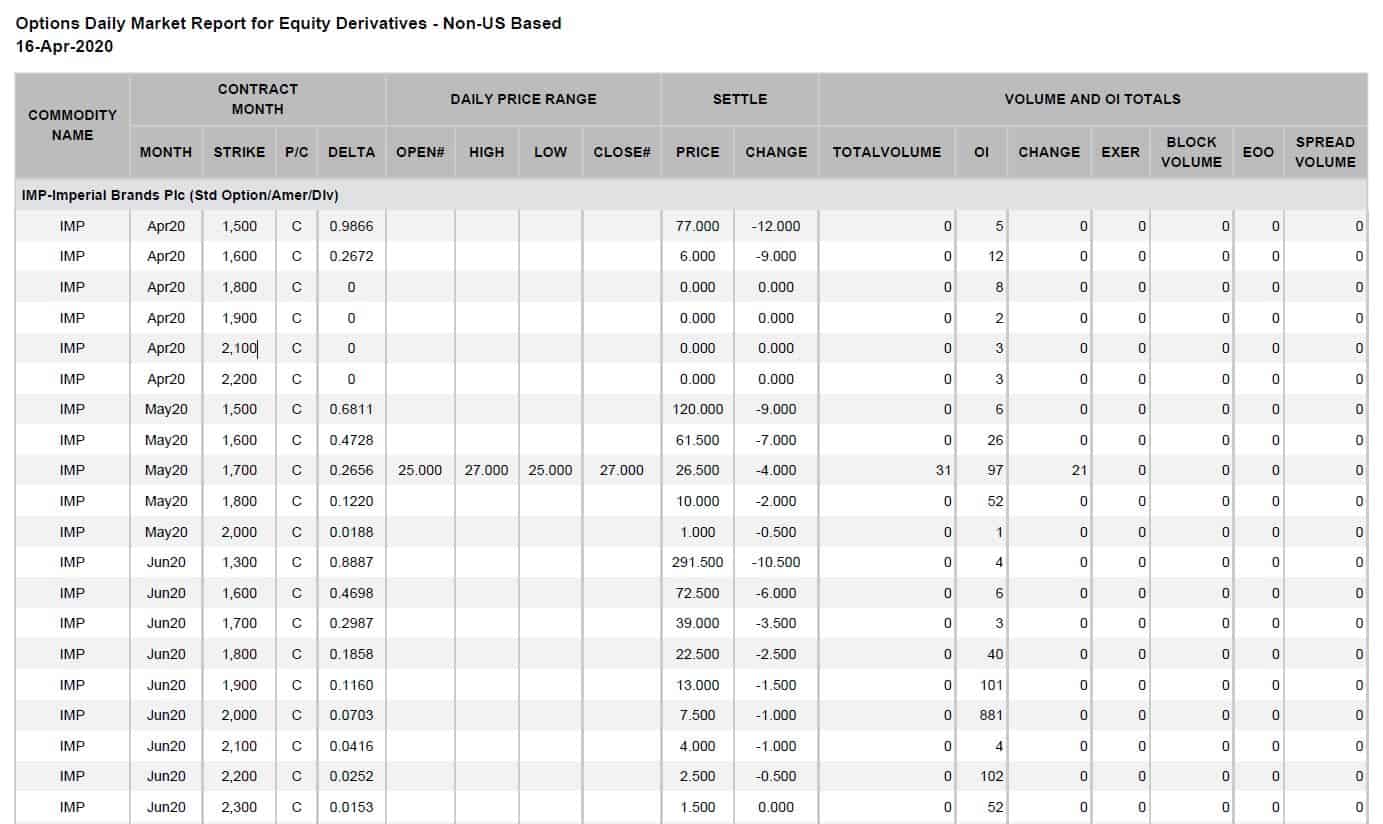Click the SPREAD VOLUME column header
Viewport: 1383px width, 824px height.
(x=1325, y=152)
